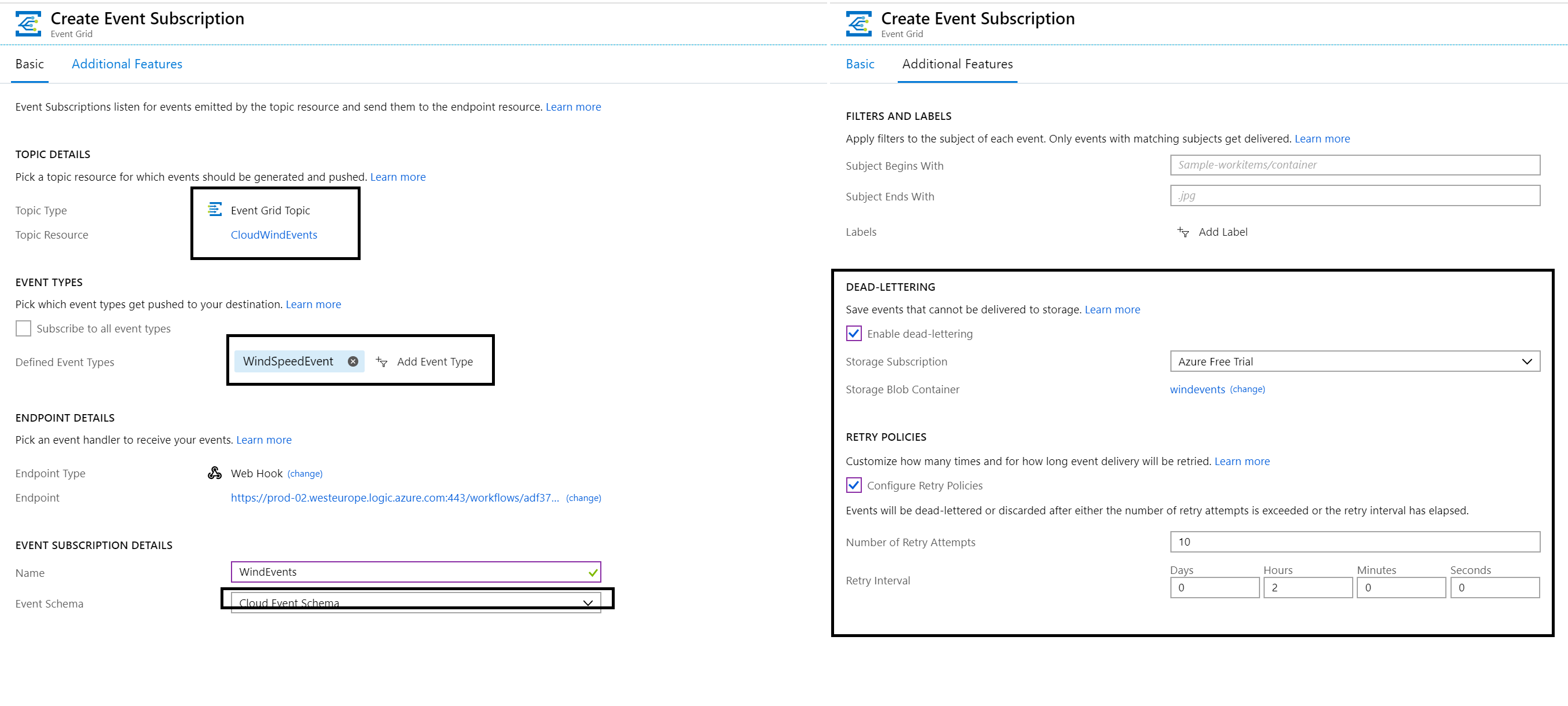1568x706 pixels.
Task: Click the Web Hook endpoint type icon
Action: tap(215, 473)
